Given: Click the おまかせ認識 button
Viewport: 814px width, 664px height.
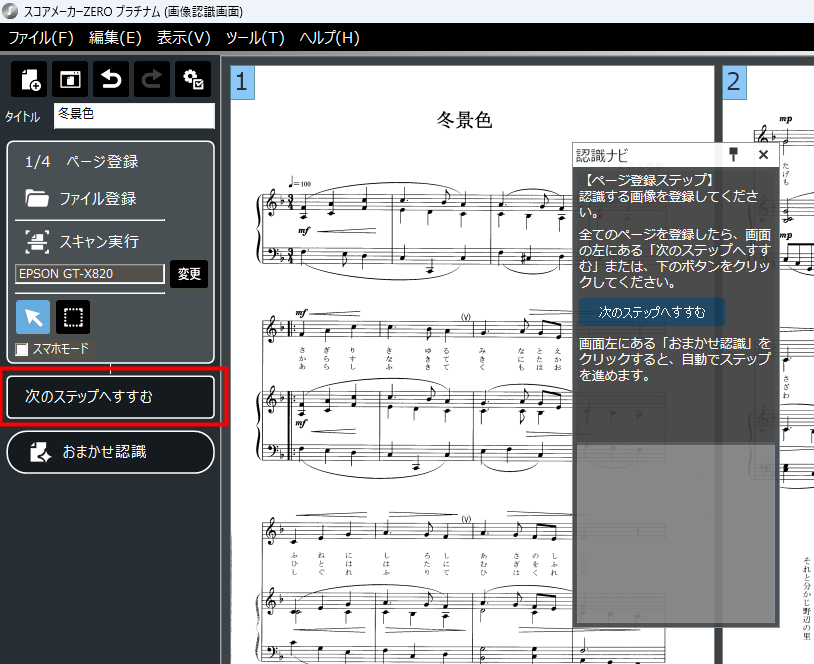Looking at the screenshot, I should 110,452.
